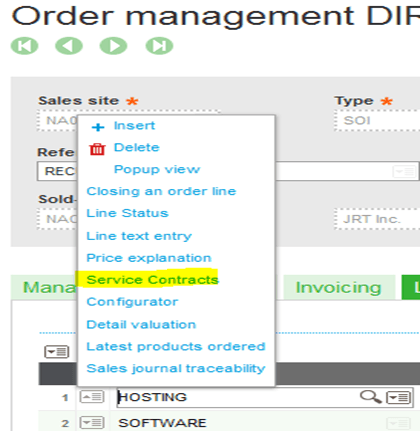Open Line Status menu entry
420x431 pixels.
pos(127,213)
